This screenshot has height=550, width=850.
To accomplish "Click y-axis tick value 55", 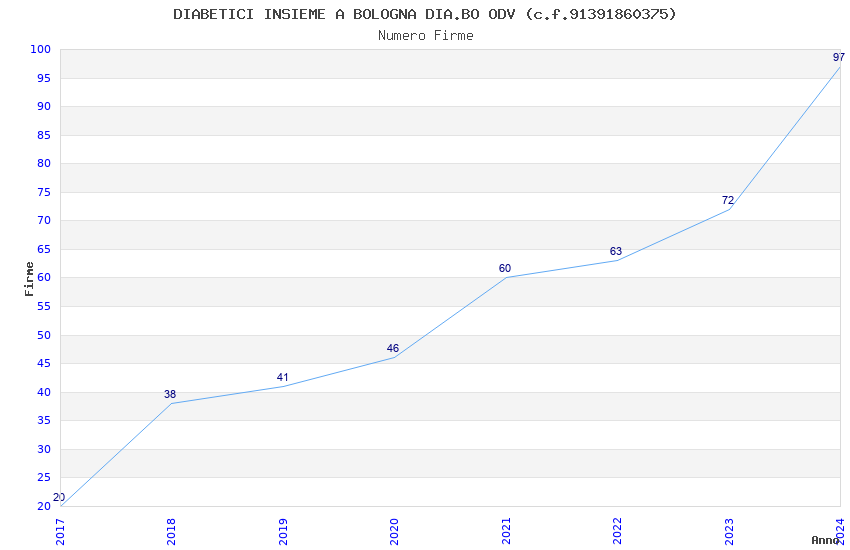I will pos(44,306).
